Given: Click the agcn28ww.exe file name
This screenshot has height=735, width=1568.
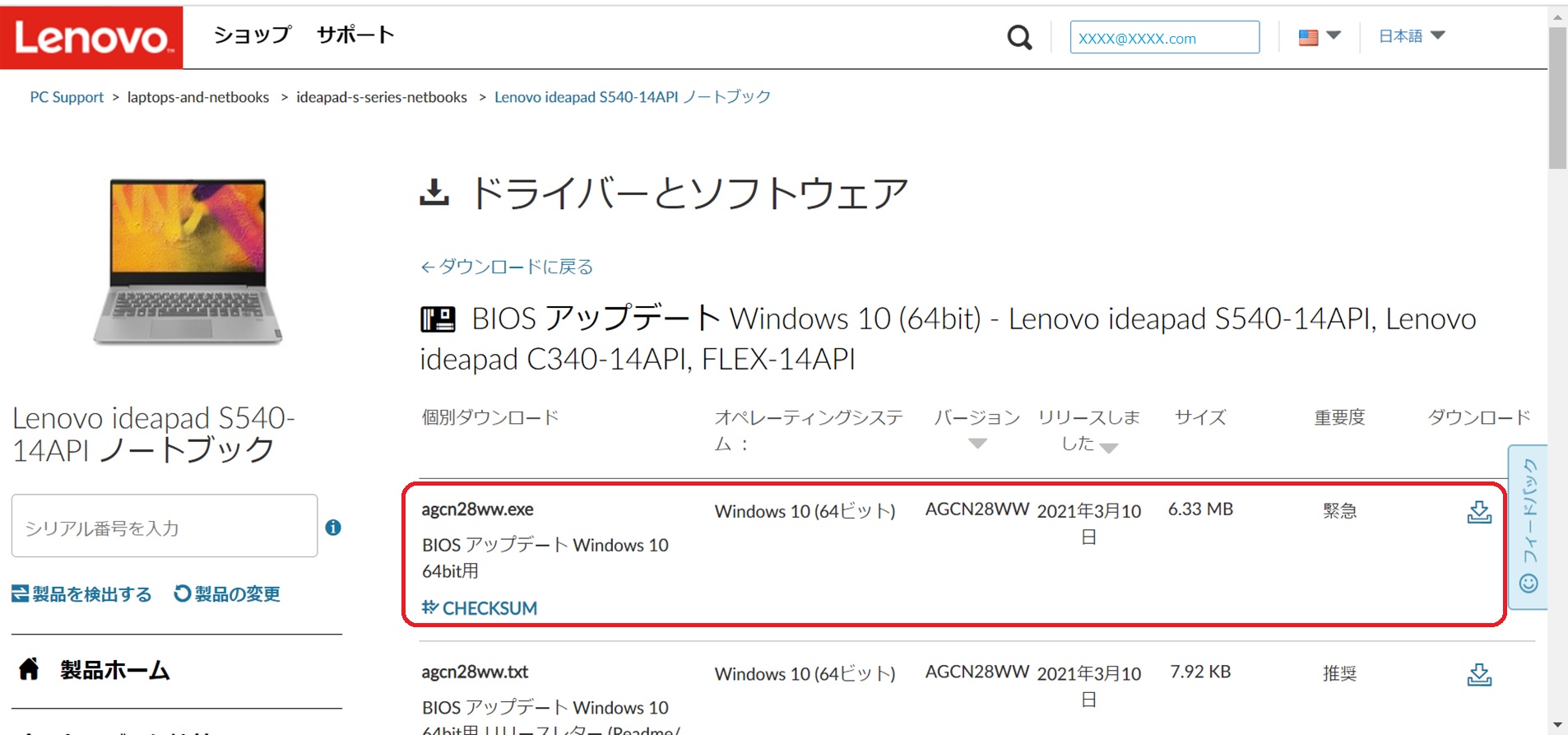Looking at the screenshot, I should [x=477, y=509].
